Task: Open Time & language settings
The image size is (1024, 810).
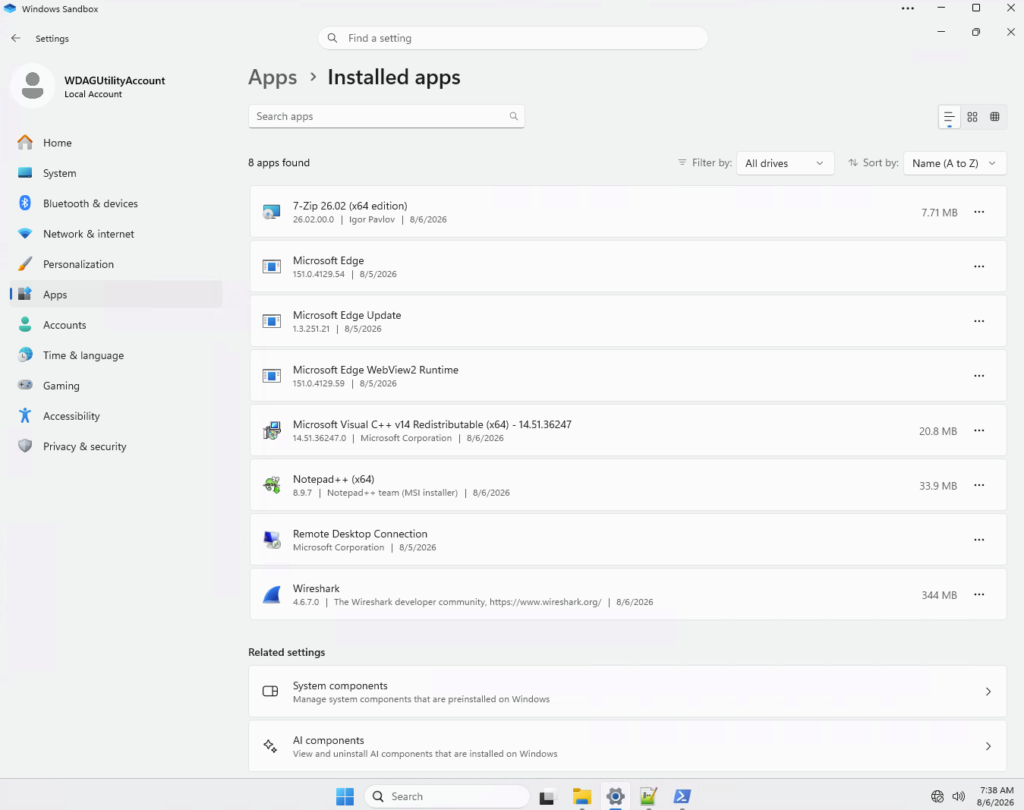Action: pyautogui.click(x=116, y=355)
